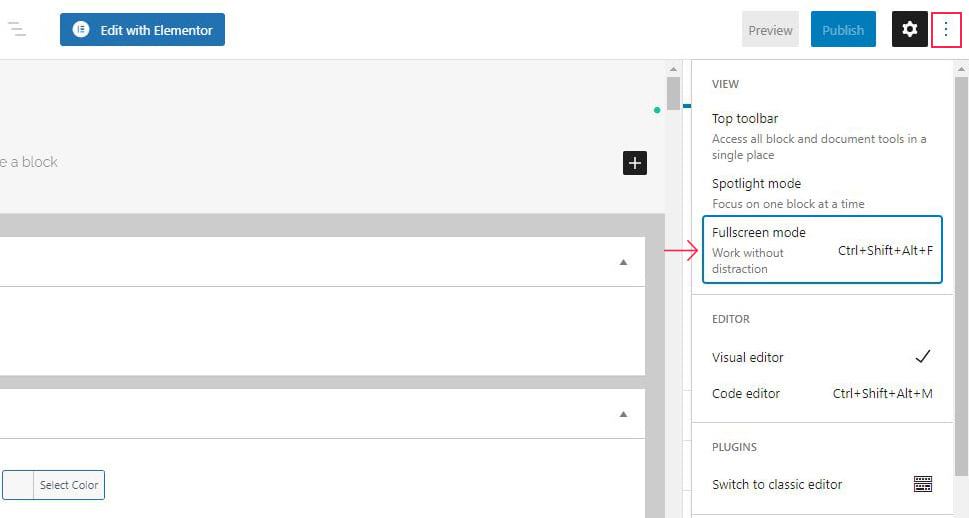
Task: Click the Preview button
Action: [770, 29]
